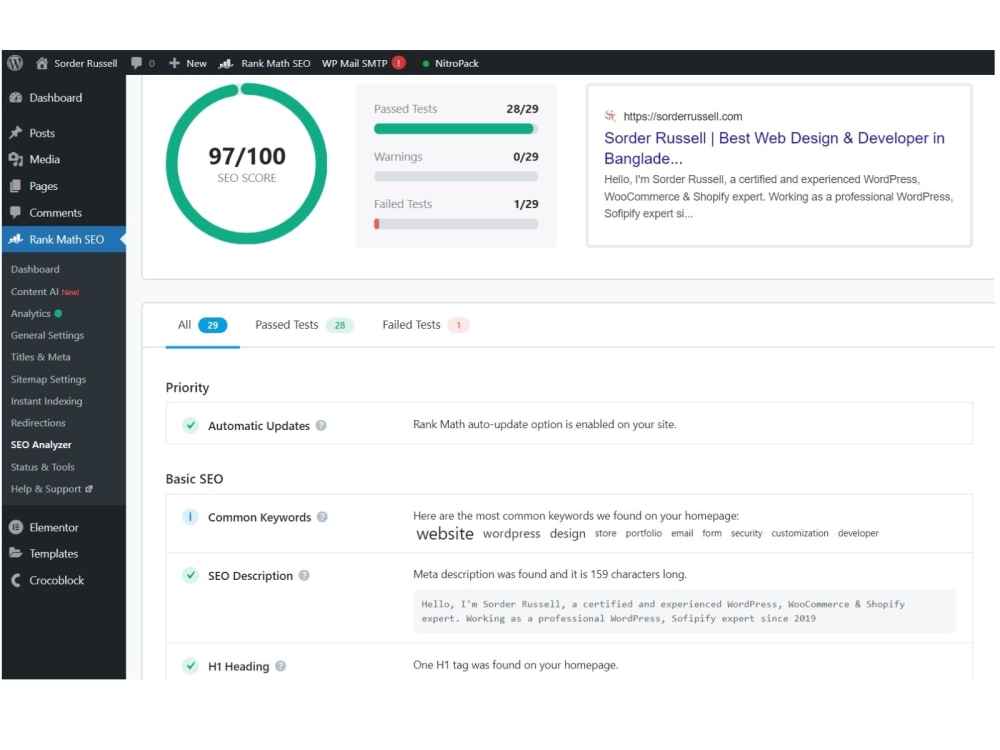Click the WordPress logo in admin bar
The image size is (1000, 750).
tap(15, 63)
